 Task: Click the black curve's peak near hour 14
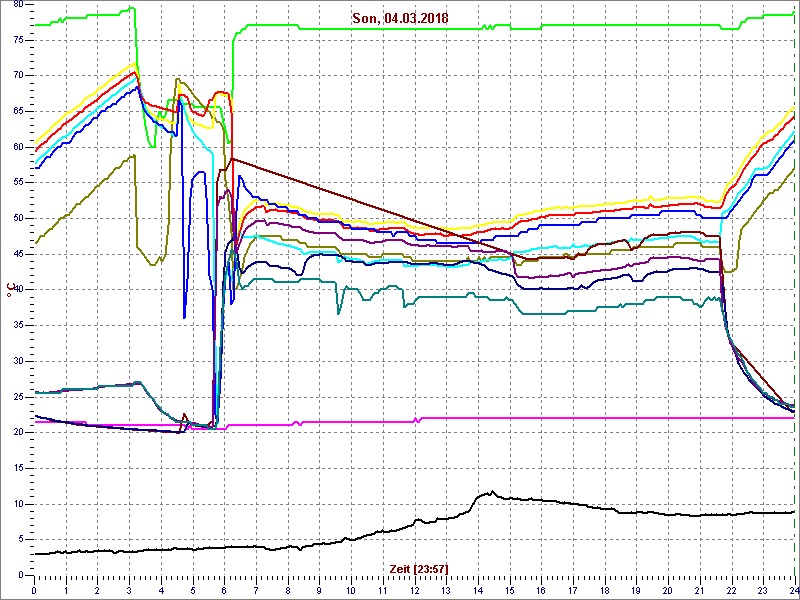coord(490,492)
